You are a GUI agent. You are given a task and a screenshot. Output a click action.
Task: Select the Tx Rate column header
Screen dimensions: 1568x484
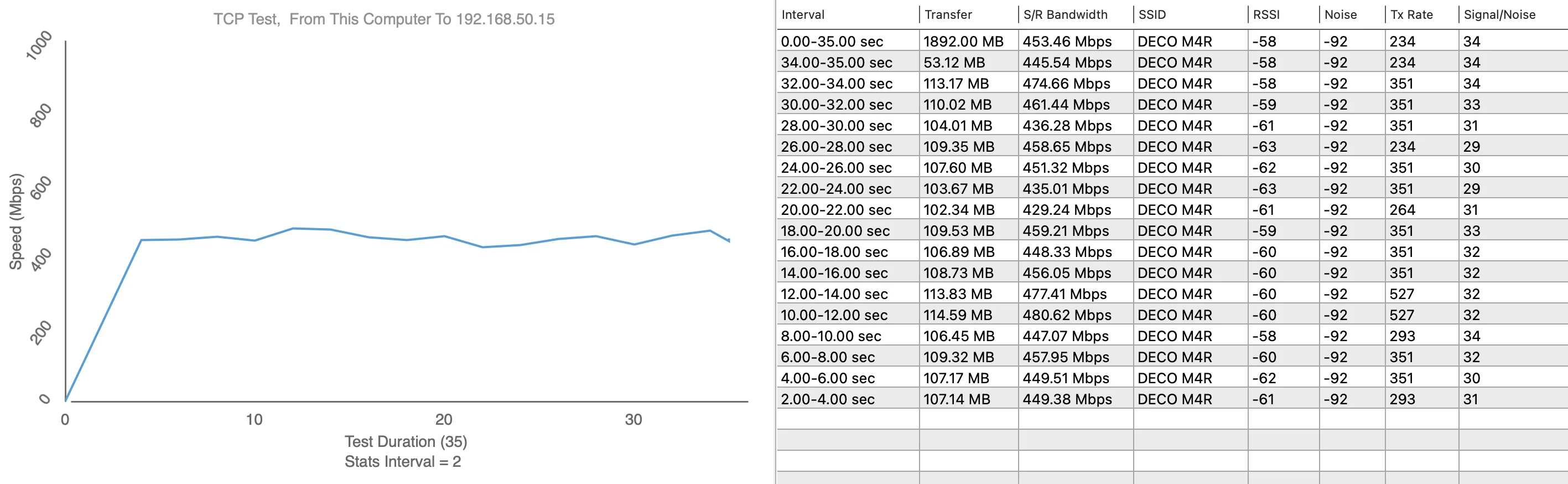[1411, 14]
